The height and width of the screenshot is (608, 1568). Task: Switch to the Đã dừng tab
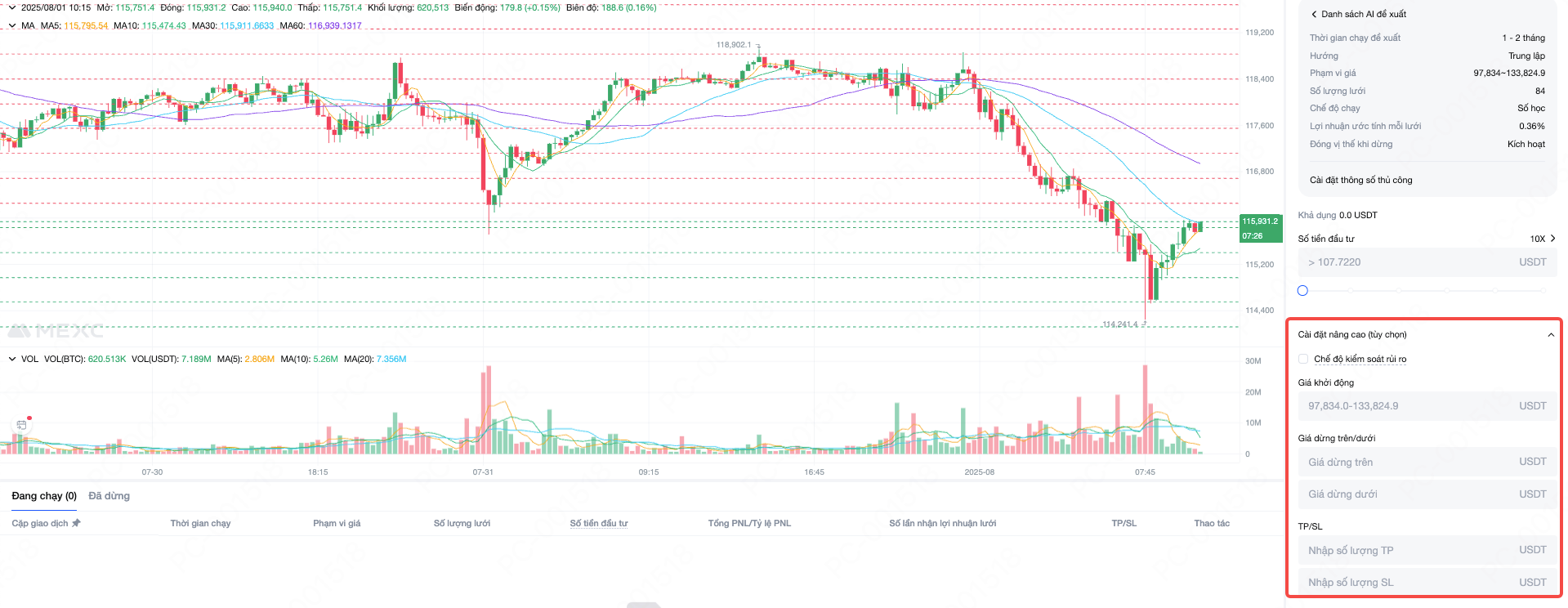click(x=109, y=496)
